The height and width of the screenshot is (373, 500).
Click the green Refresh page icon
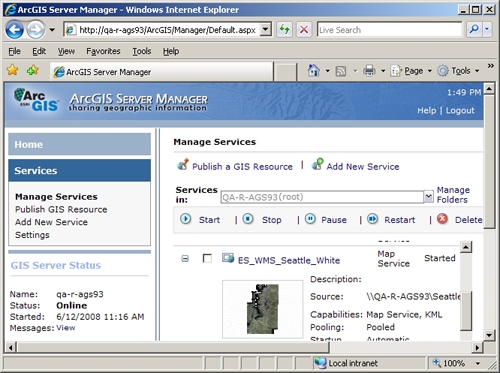284,30
